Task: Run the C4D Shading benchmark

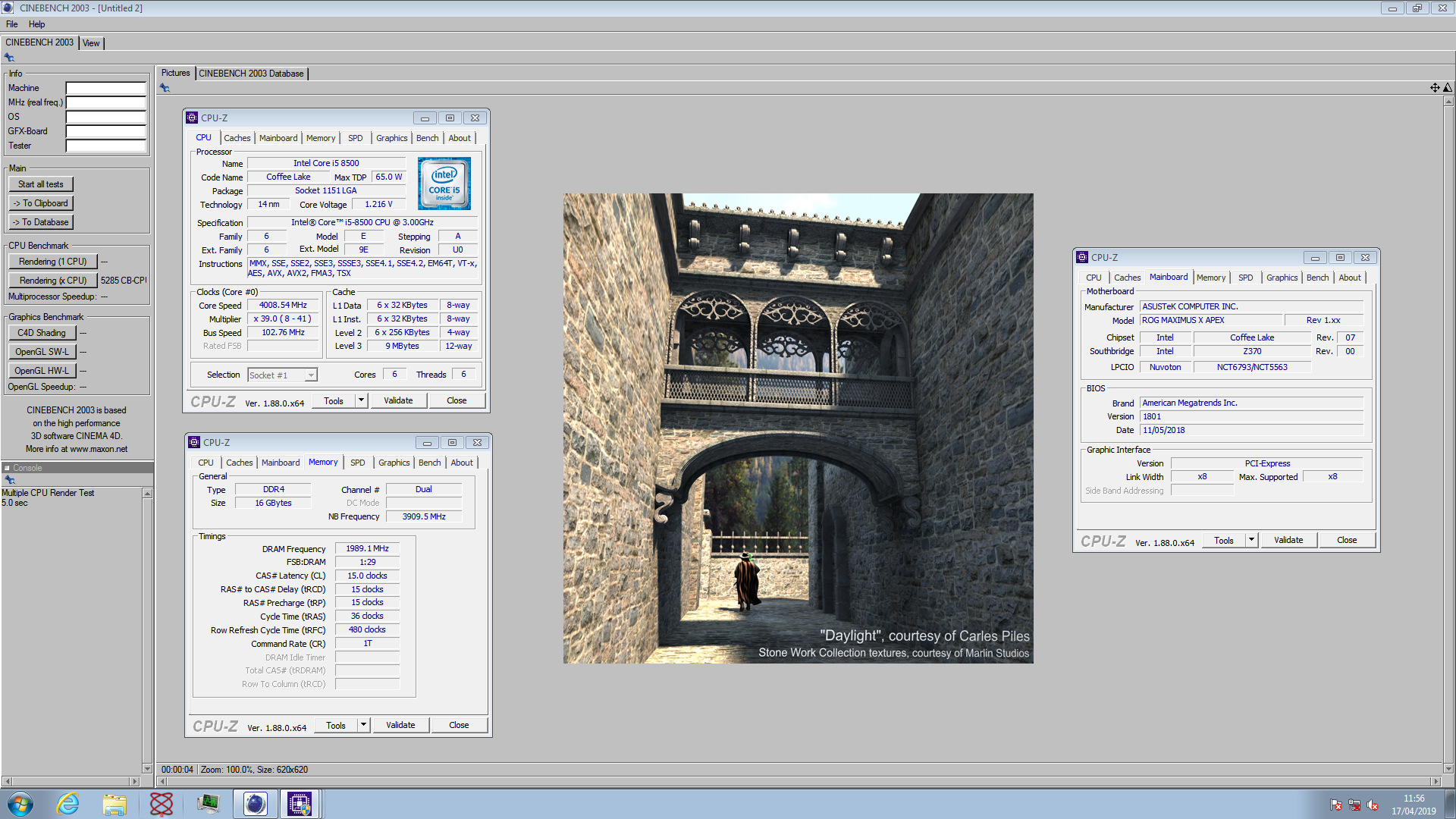Action: coord(42,333)
